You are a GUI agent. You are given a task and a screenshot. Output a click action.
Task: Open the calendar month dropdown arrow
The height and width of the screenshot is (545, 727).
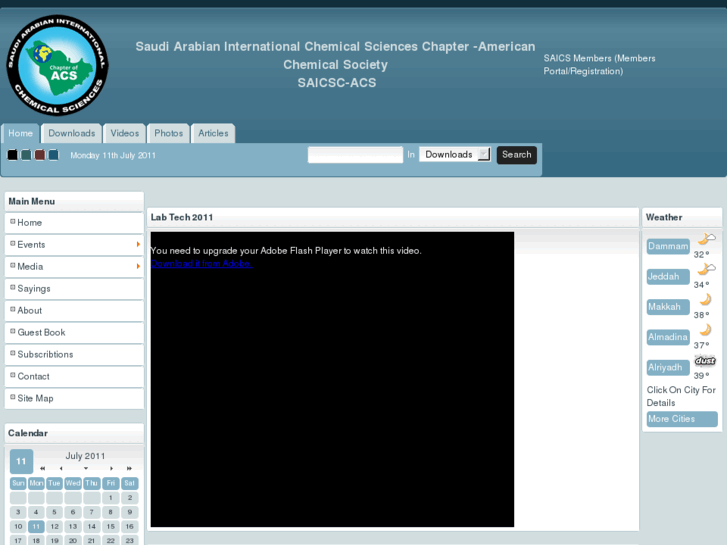(86, 468)
